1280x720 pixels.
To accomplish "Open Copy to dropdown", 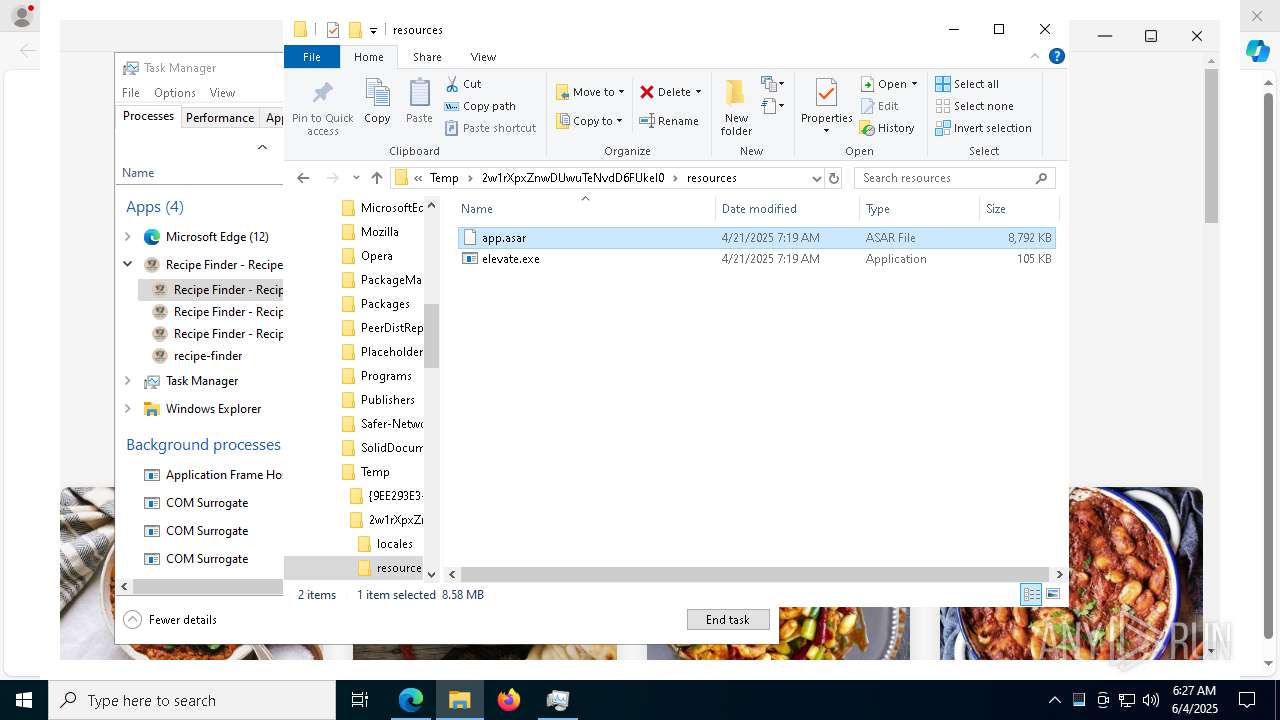I will tap(589, 121).
